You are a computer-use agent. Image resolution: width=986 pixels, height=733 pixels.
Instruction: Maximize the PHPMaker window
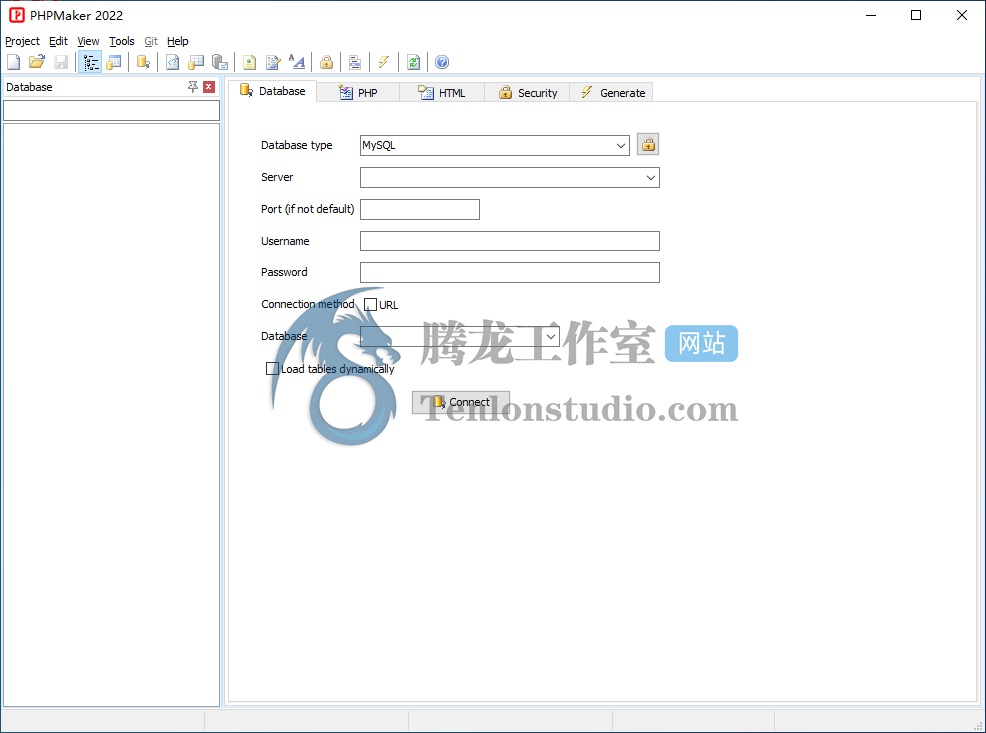(x=916, y=15)
